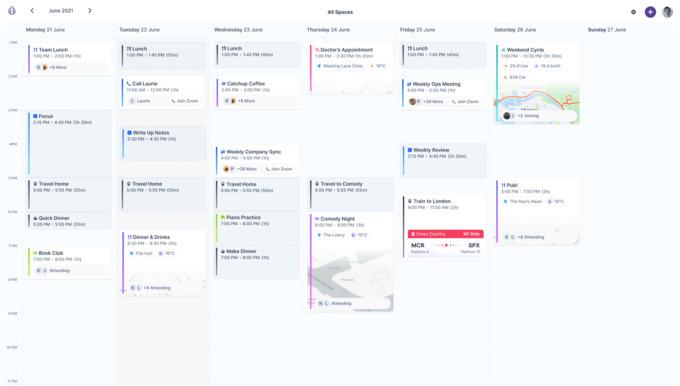Select Saturday 26 June header
The width and height of the screenshot is (680, 386).
[x=515, y=30]
